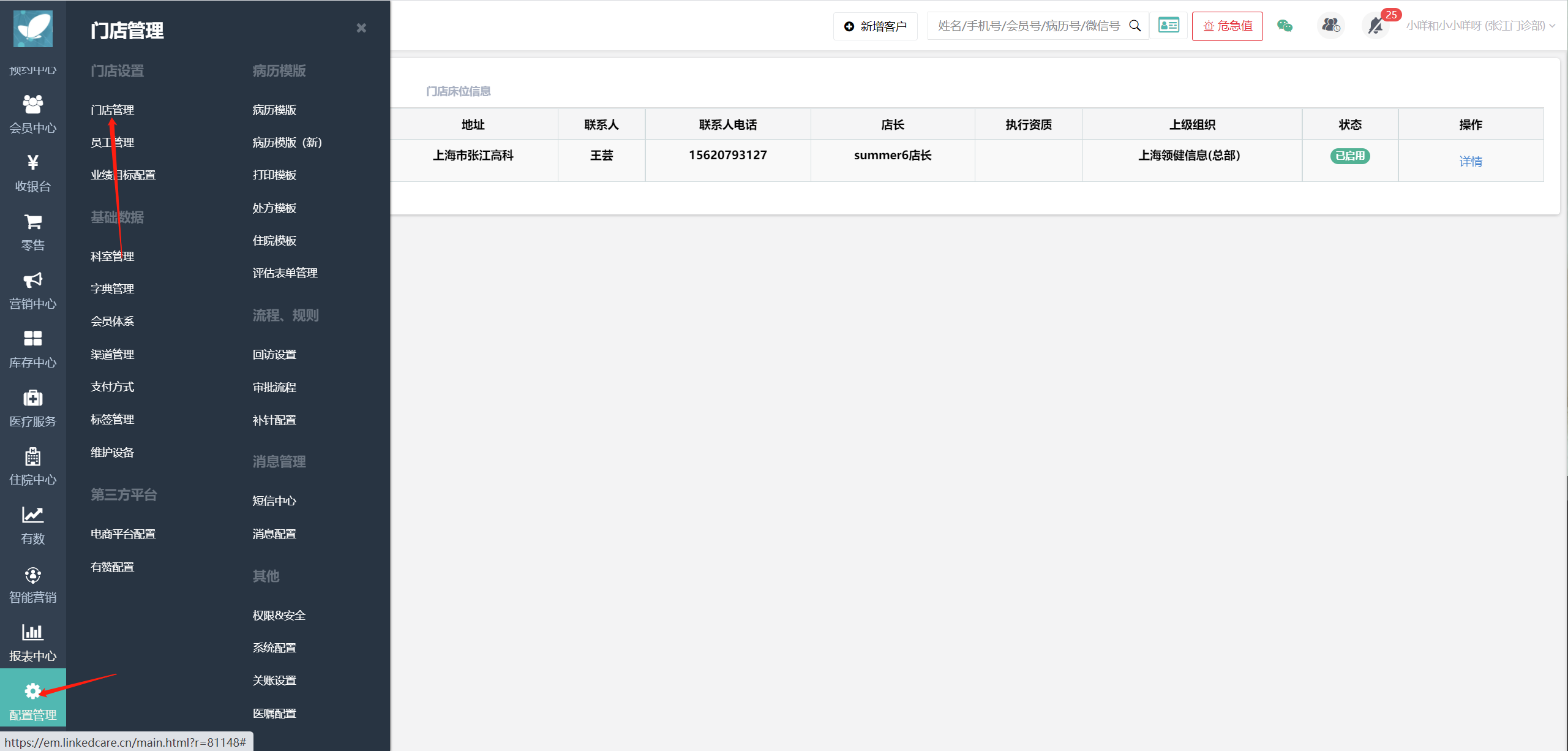Click the ID card reader icon
Screen dimensions: 1568x751
click(x=1168, y=26)
